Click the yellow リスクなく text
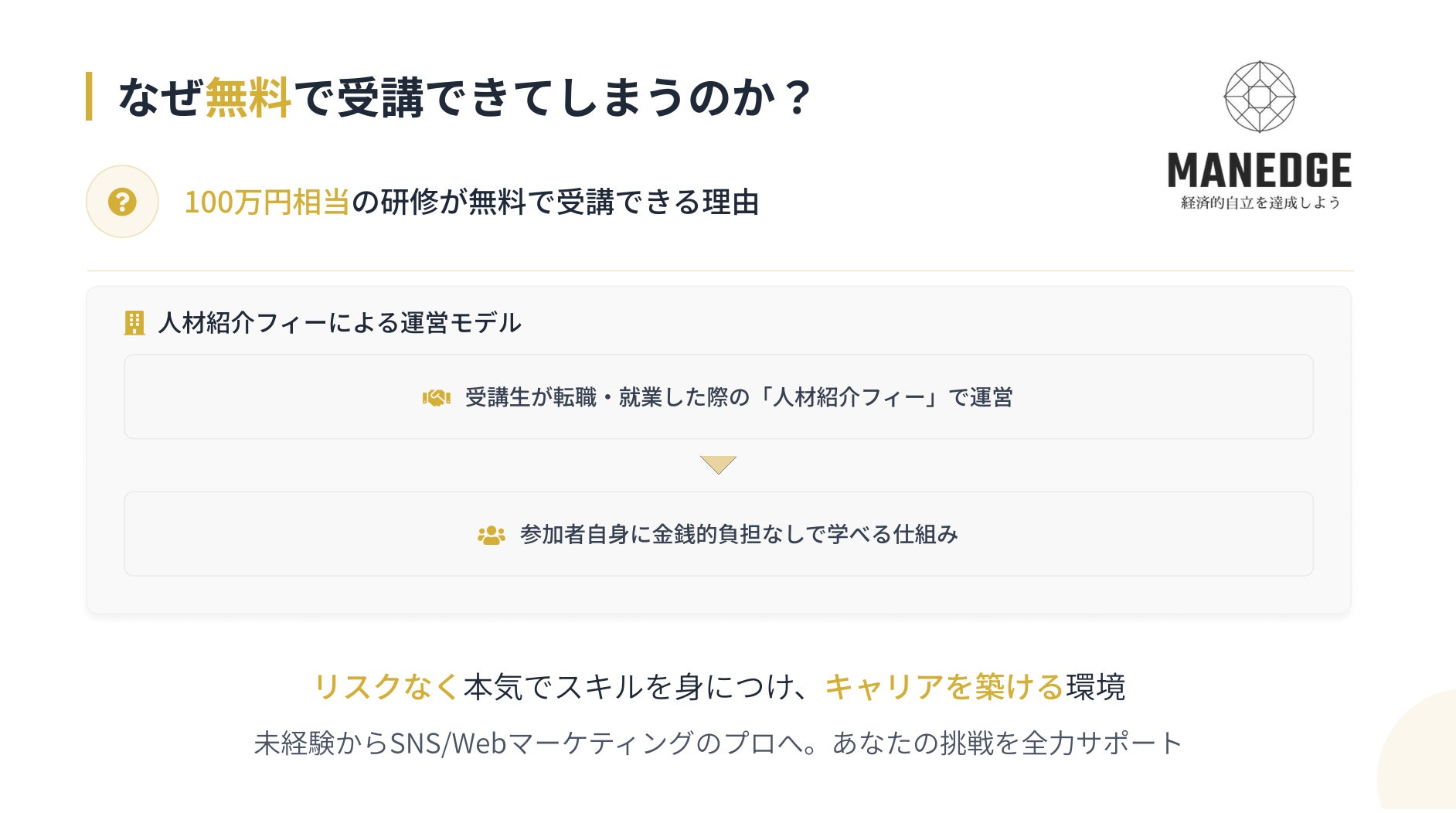The width and height of the screenshot is (1456, 813). pos(386,686)
